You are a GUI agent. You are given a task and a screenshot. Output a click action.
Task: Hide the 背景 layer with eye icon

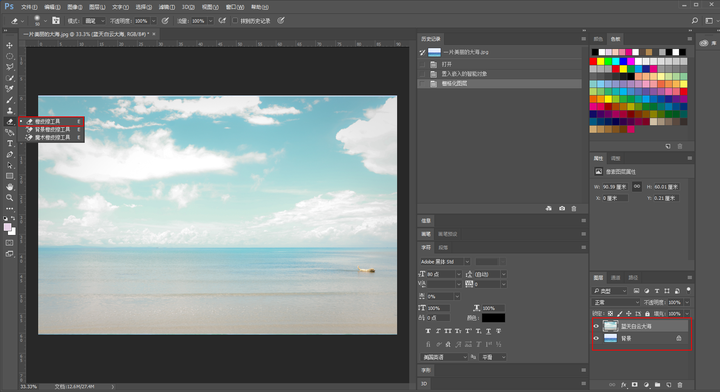[596, 338]
